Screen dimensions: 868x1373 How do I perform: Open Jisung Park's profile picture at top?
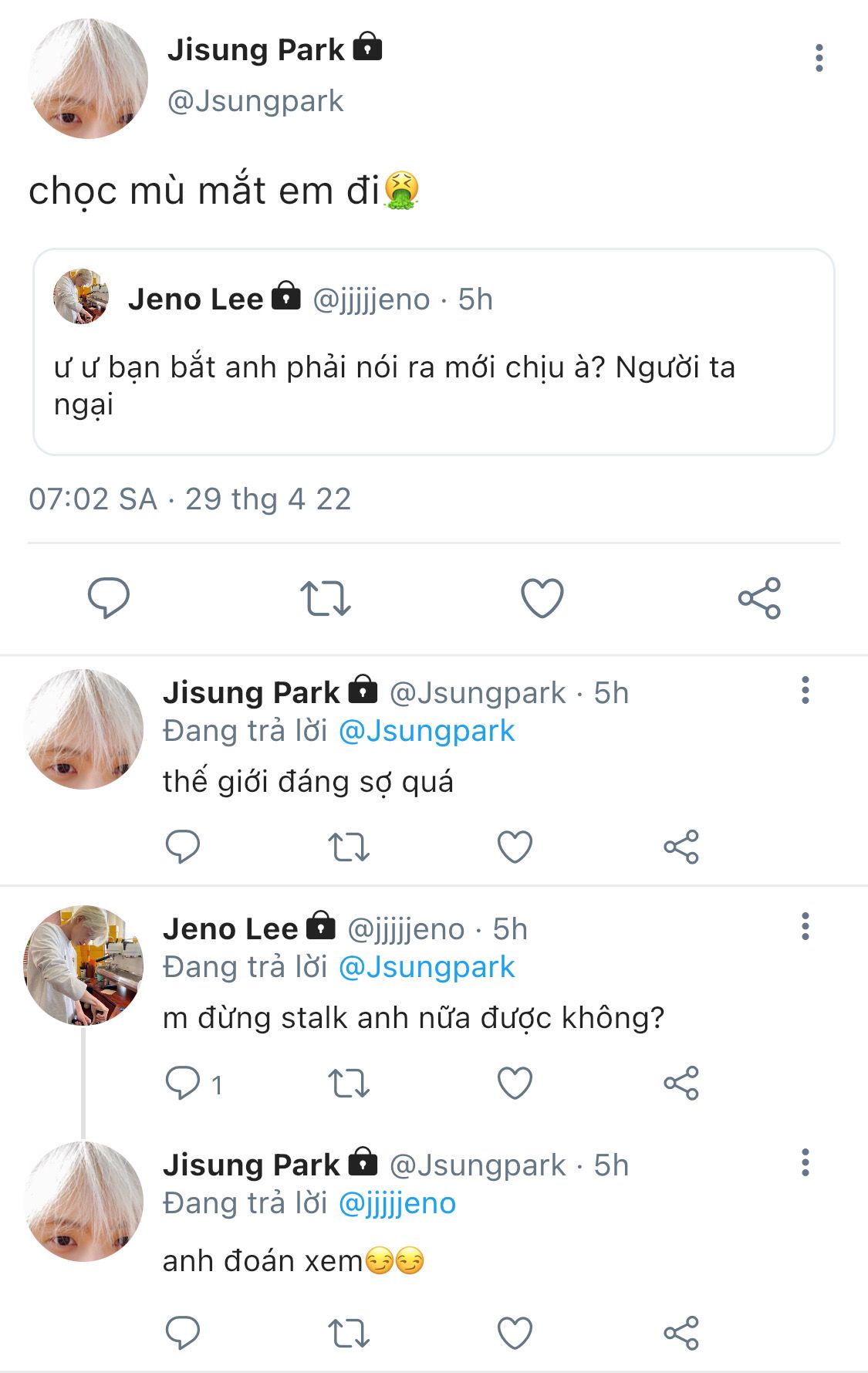pos(87,79)
